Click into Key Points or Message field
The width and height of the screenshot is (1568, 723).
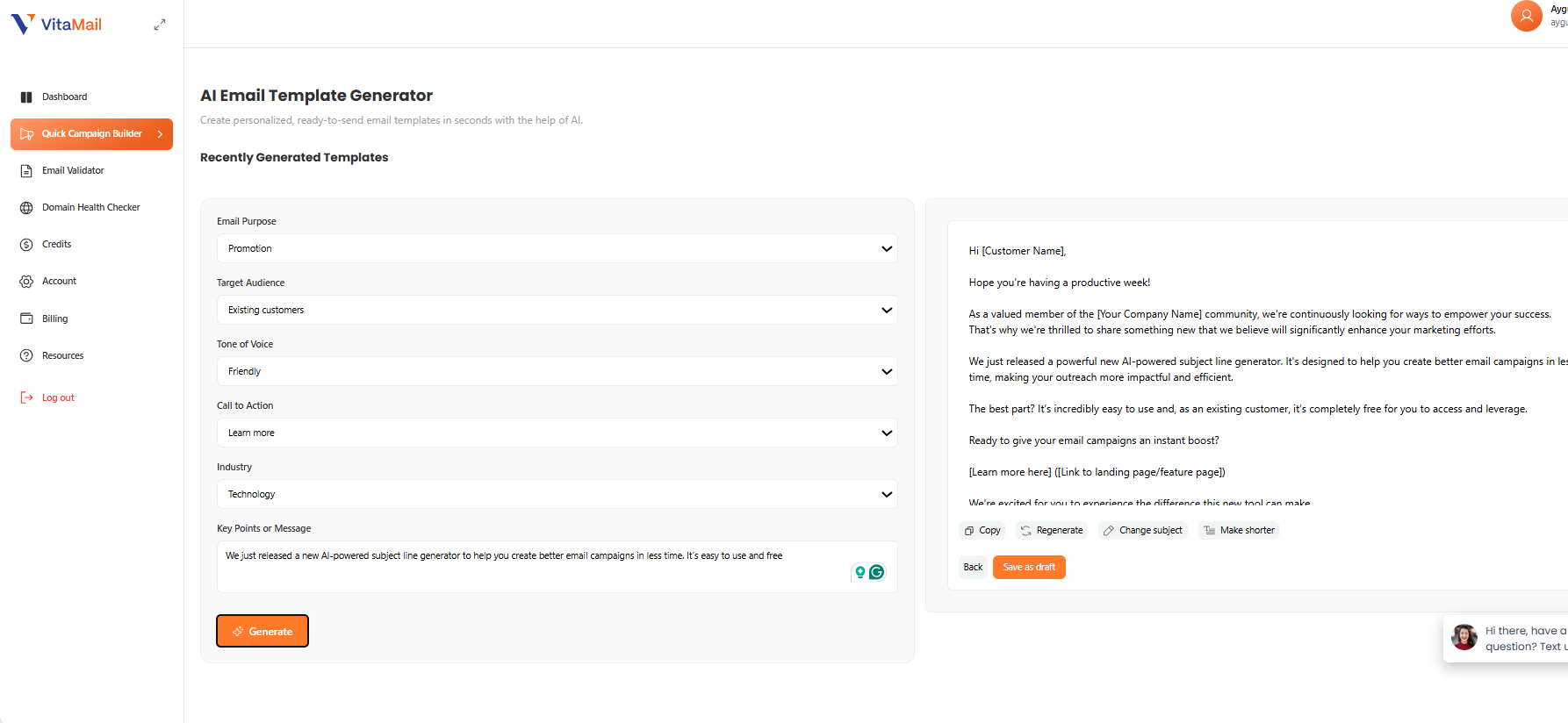pos(557,567)
